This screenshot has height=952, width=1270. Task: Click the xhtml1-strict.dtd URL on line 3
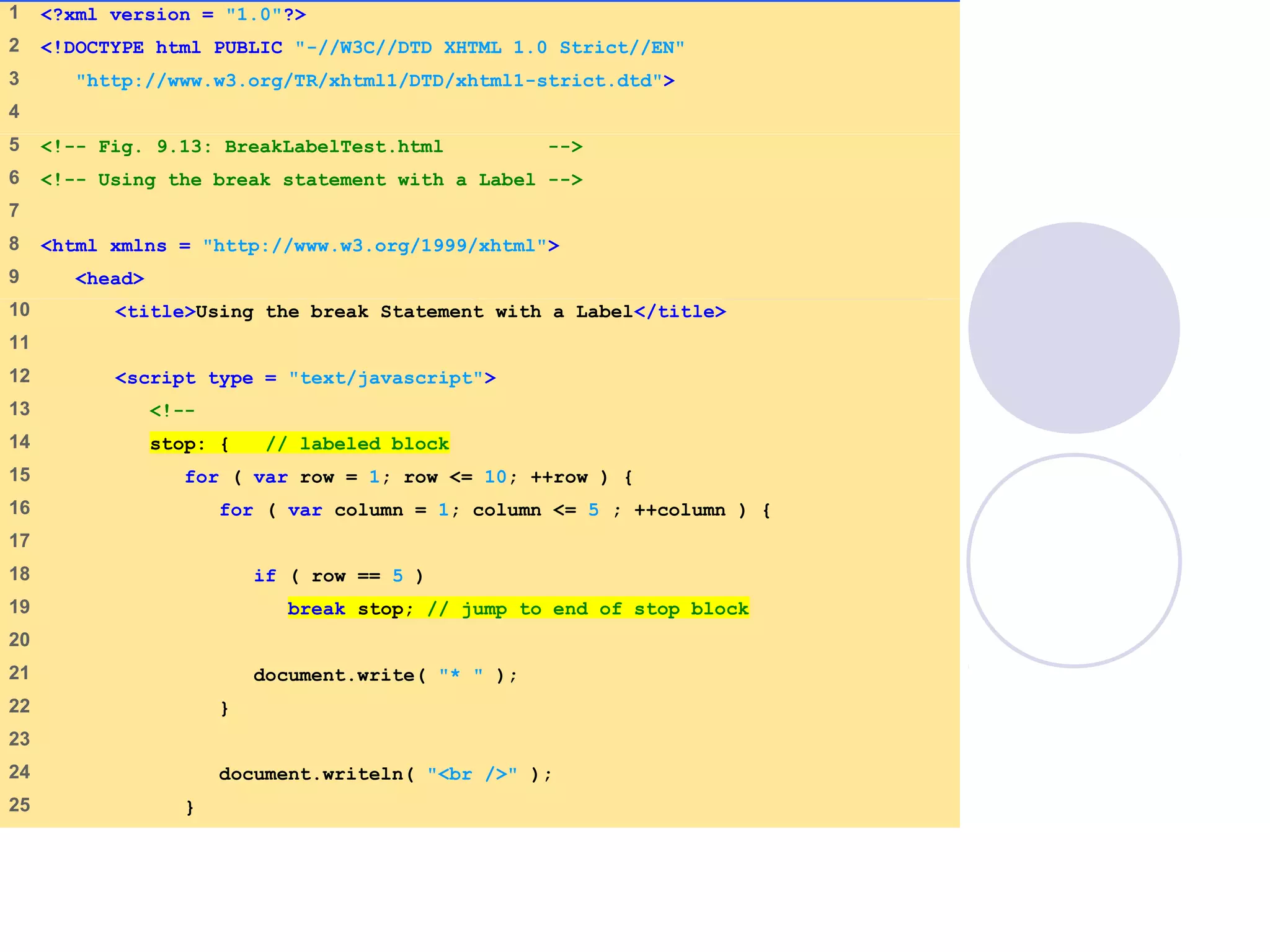pyautogui.click(x=375, y=81)
